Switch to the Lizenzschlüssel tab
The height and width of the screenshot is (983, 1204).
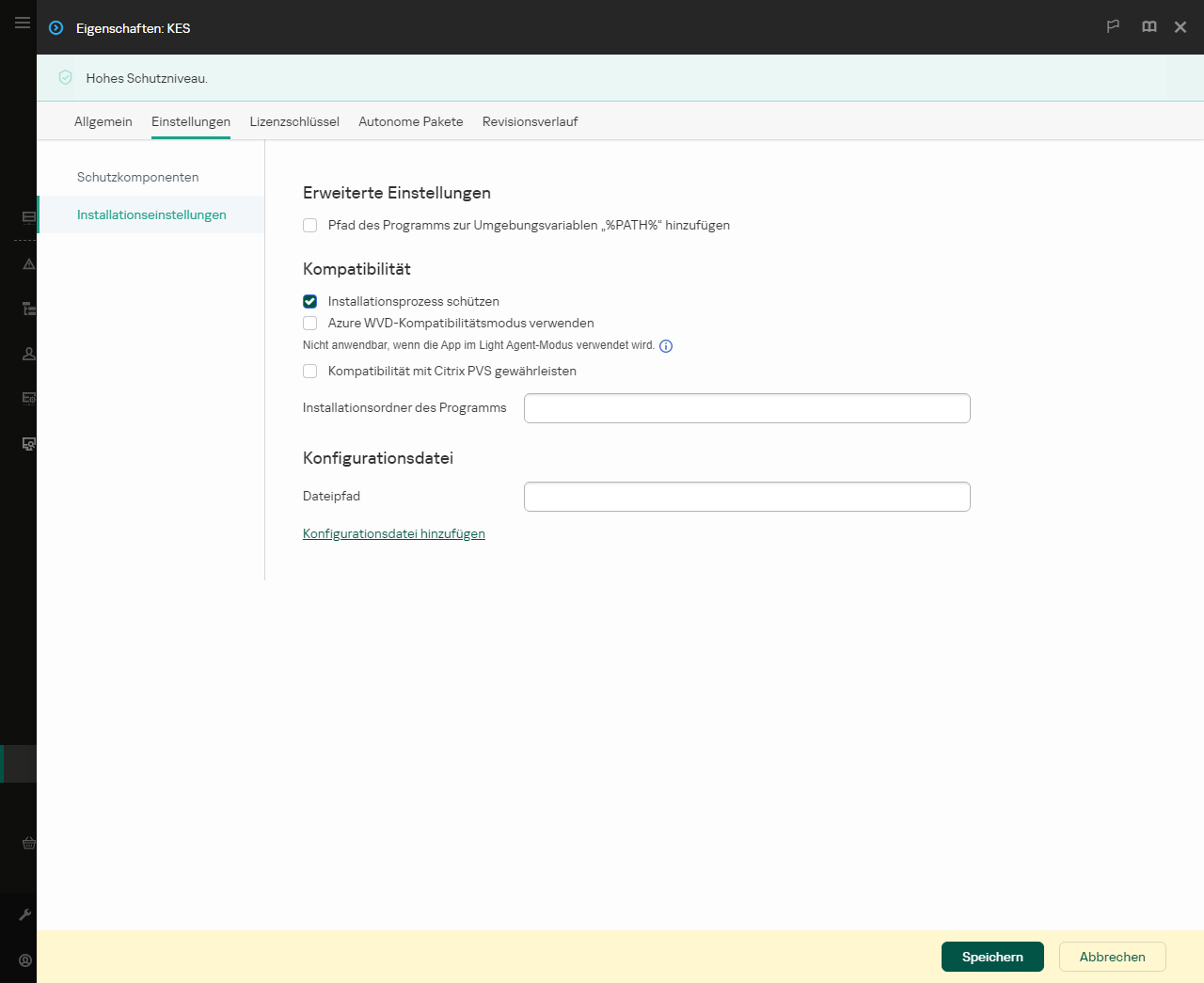point(294,121)
